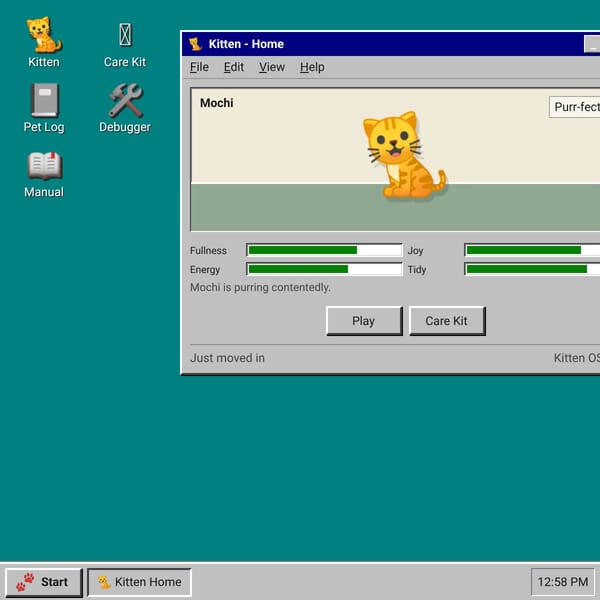Click the Fullness progress bar
Viewport: 600px width, 600px height.
pos(324,250)
